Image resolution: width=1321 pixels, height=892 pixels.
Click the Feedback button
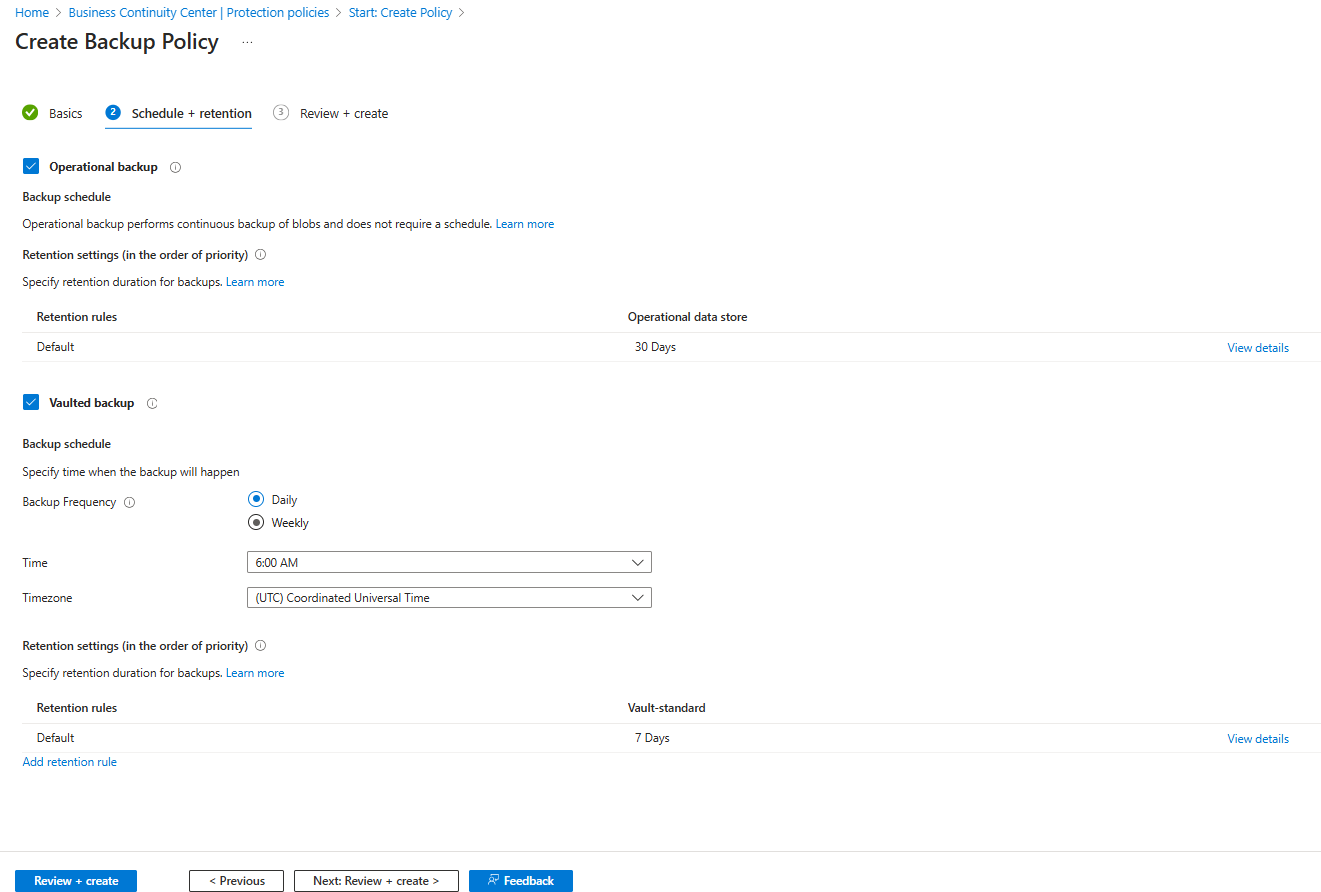click(521, 881)
